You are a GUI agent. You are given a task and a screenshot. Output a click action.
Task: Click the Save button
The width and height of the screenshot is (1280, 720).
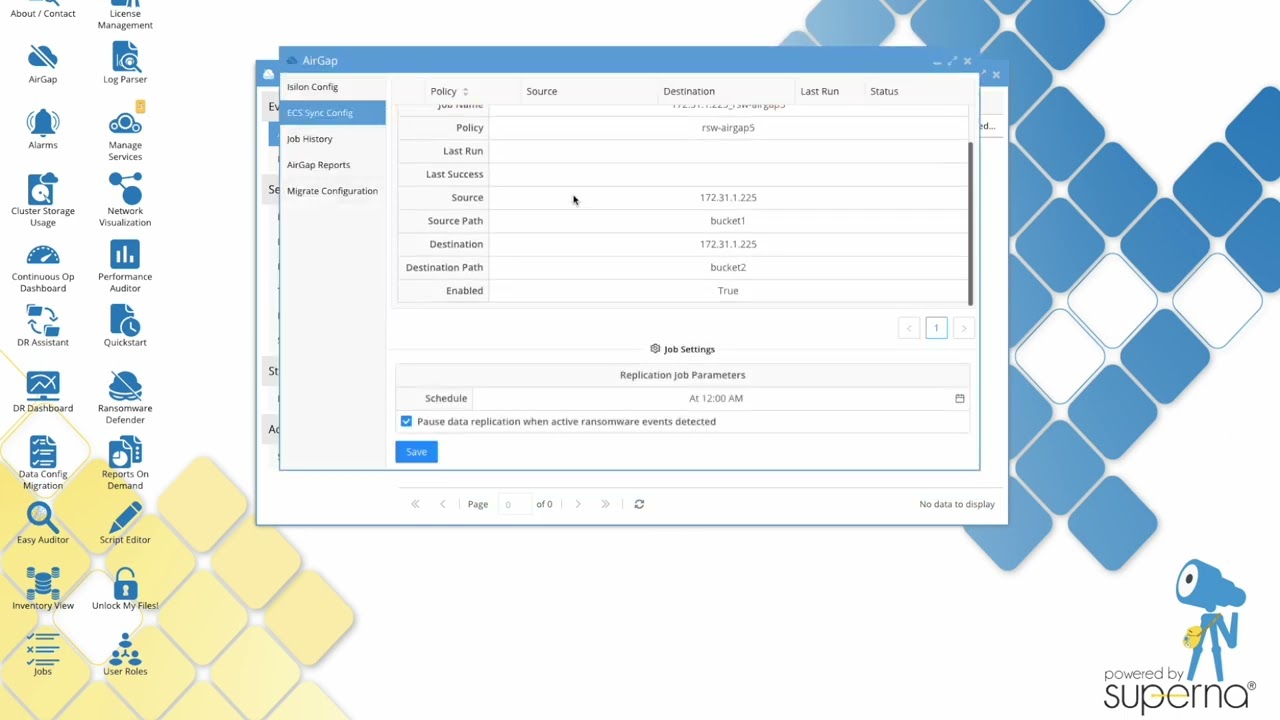coord(416,452)
